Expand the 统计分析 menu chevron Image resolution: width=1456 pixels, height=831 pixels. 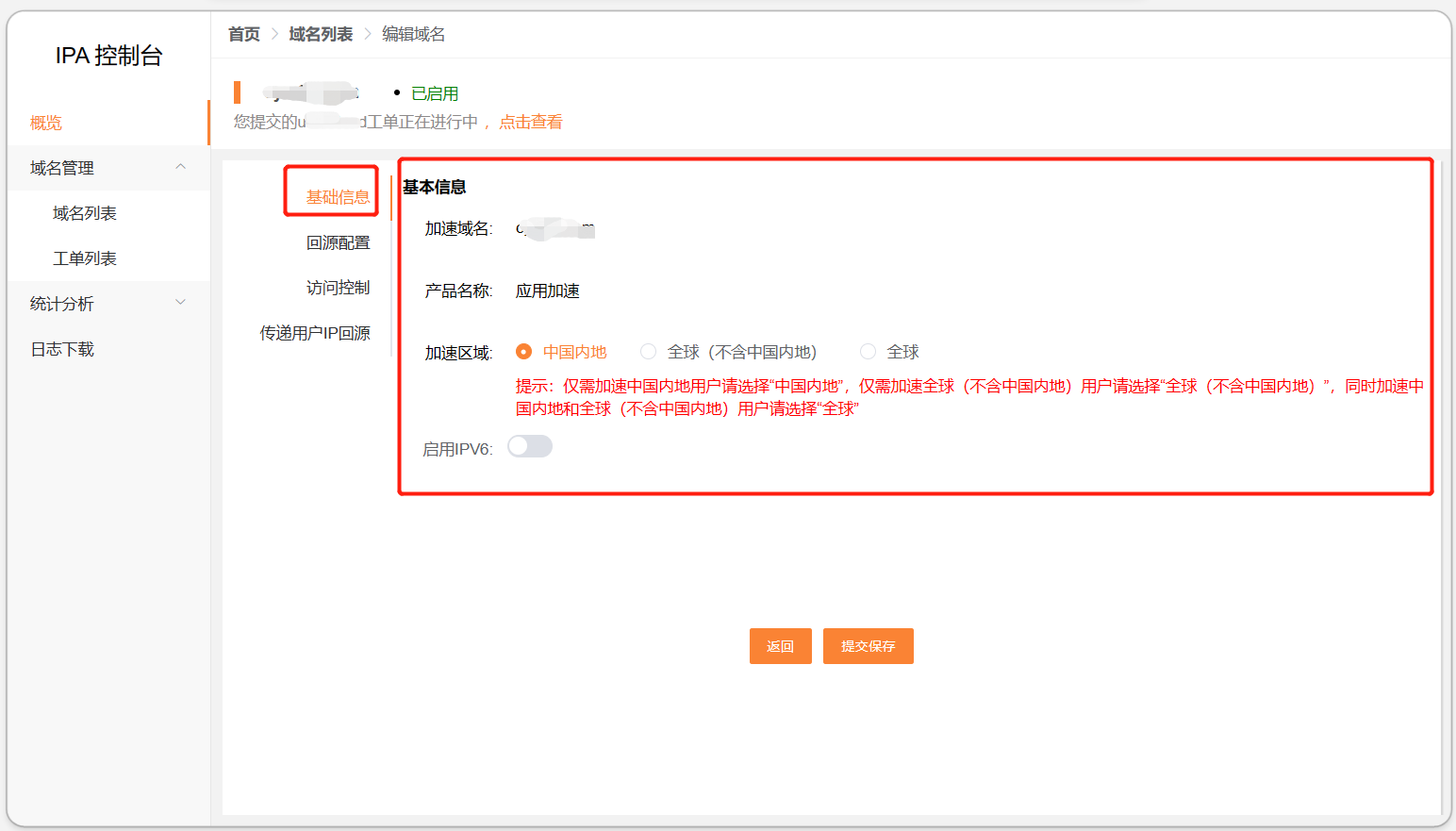(x=181, y=303)
